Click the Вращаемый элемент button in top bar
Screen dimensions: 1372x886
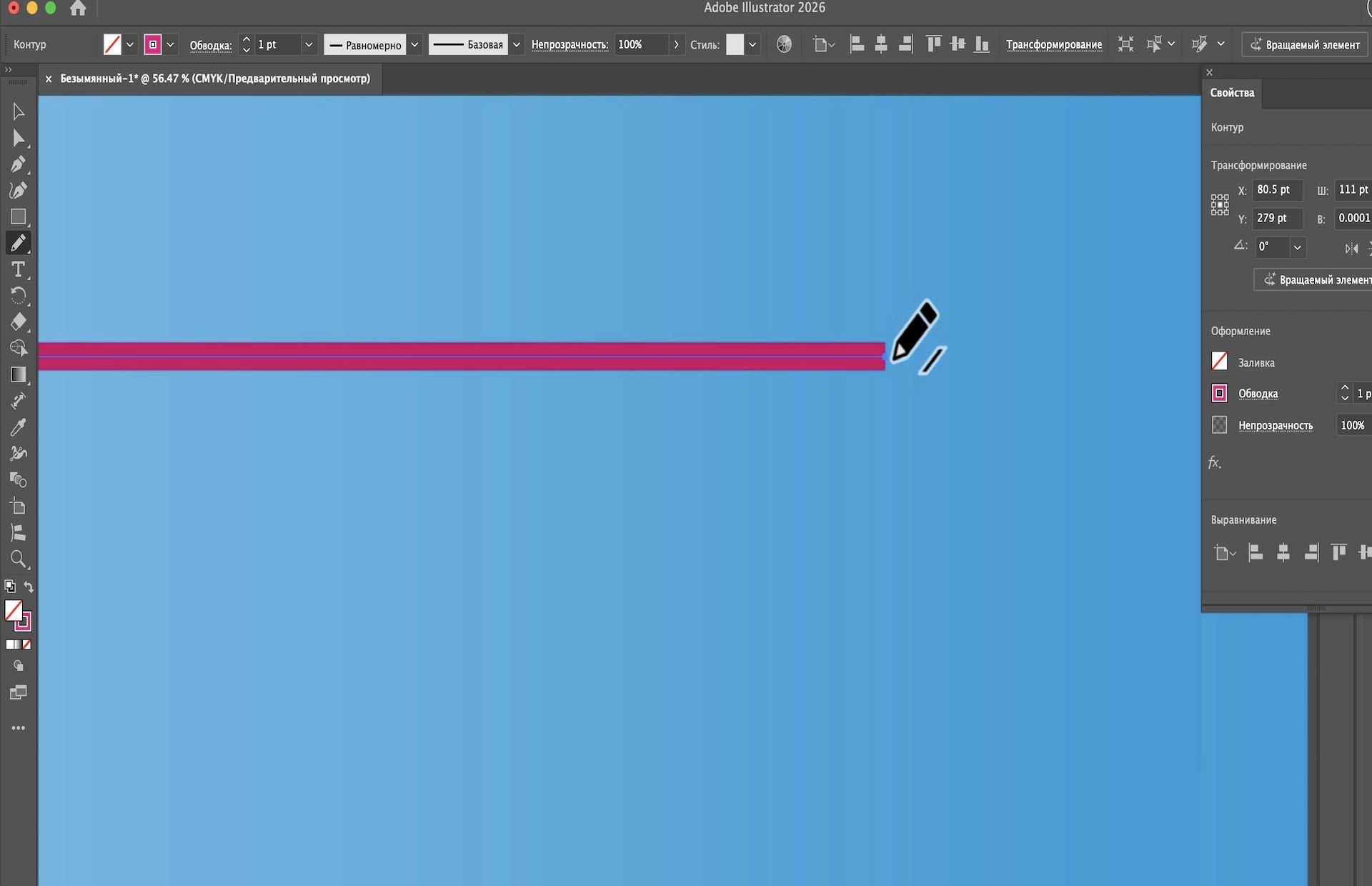click(x=1305, y=44)
